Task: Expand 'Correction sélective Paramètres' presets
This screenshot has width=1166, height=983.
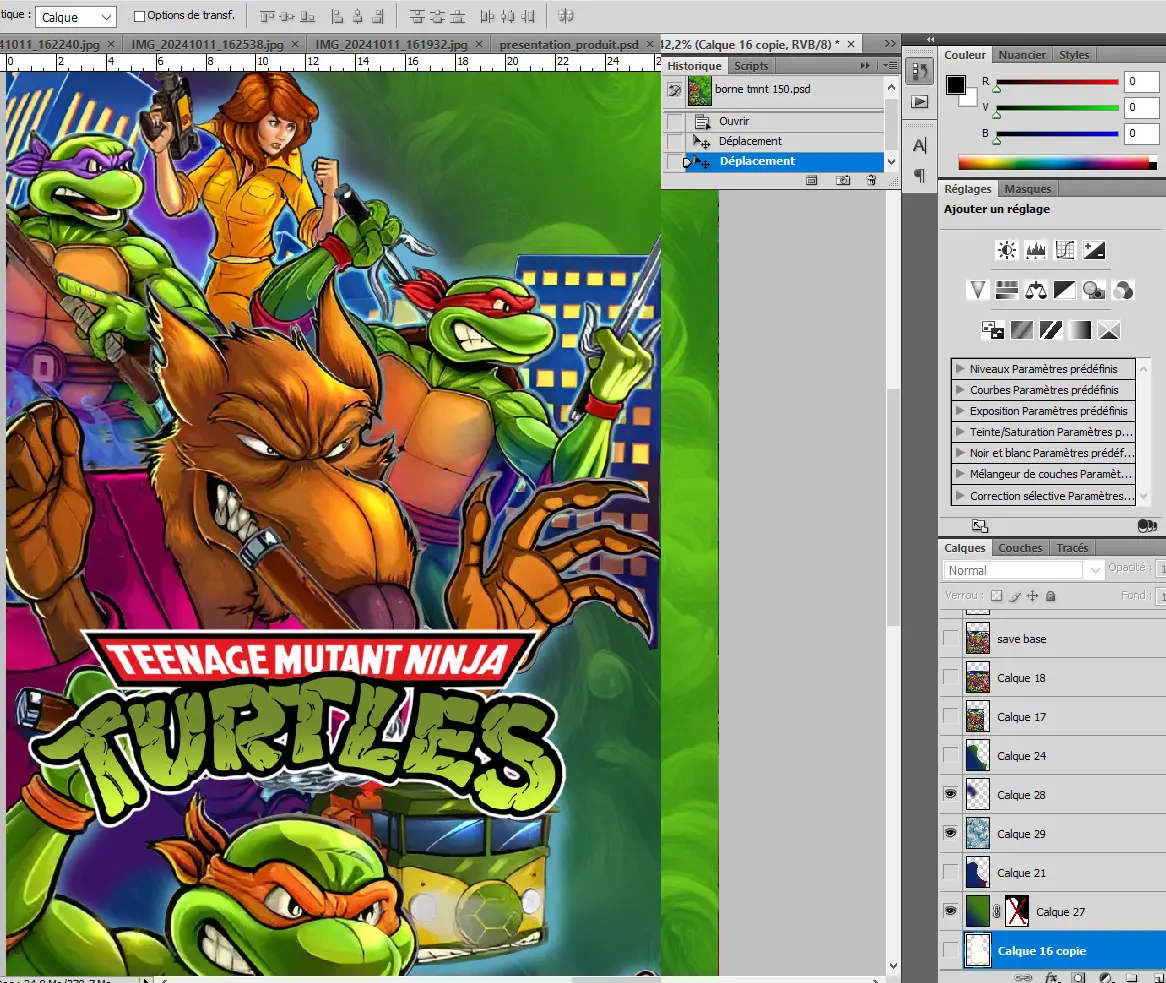Action: (960, 494)
